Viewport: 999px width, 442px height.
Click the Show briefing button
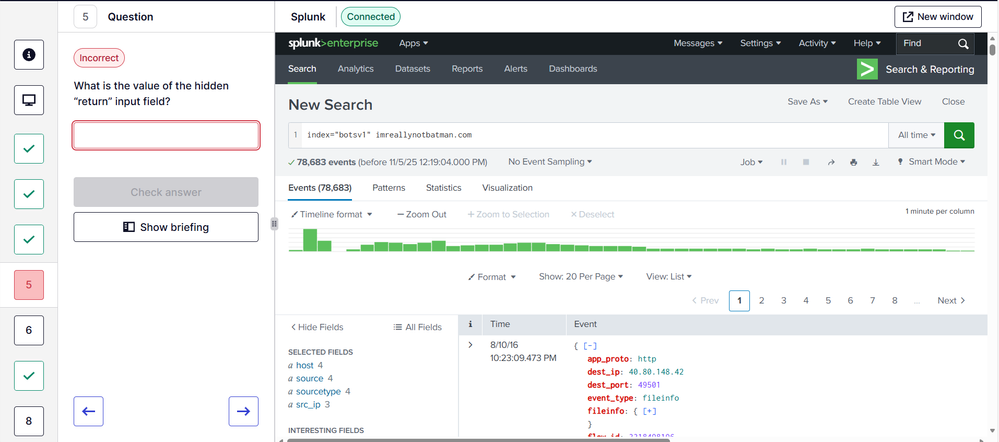166,227
